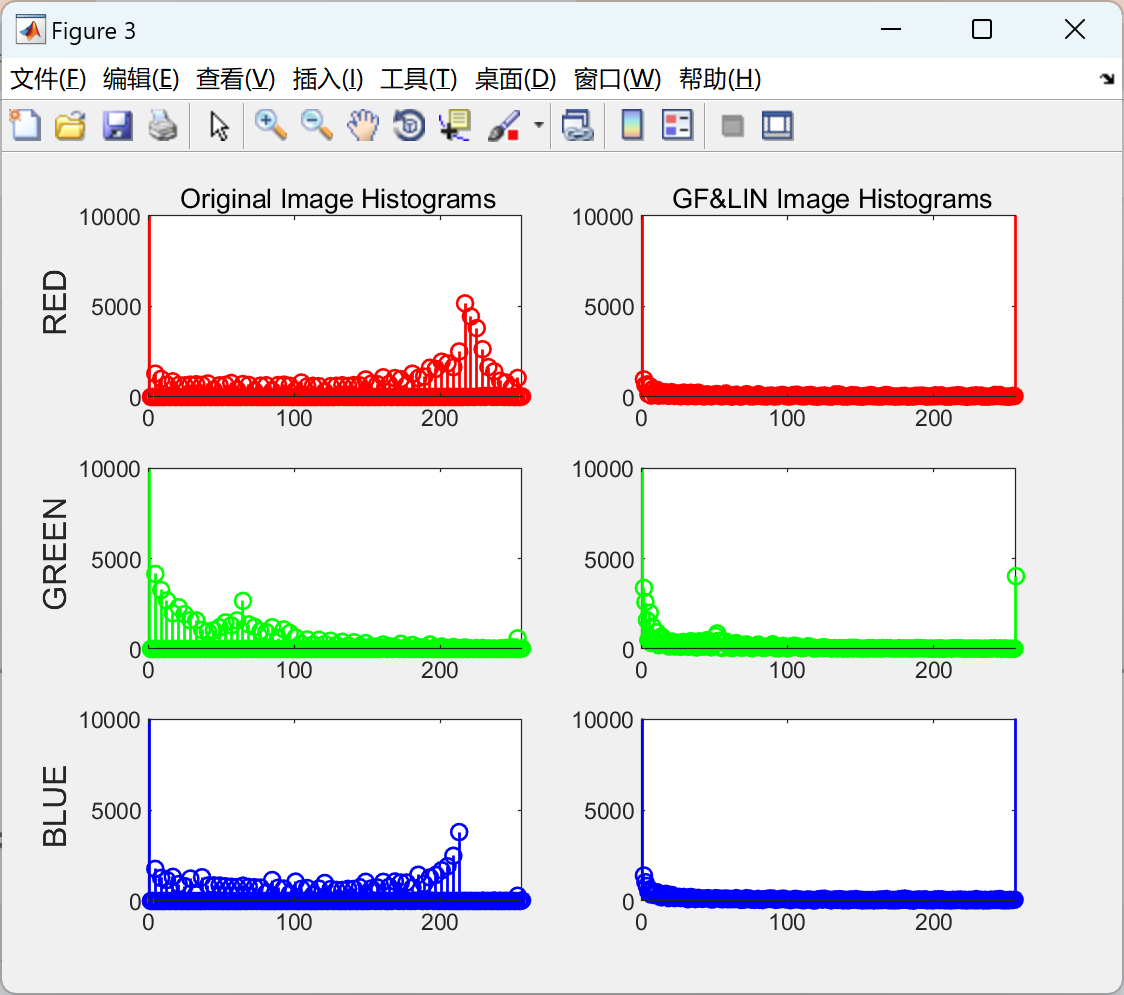The height and width of the screenshot is (995, 1124).
Task: Select the Pan hand tool
Action: click(x=363, y=125)
